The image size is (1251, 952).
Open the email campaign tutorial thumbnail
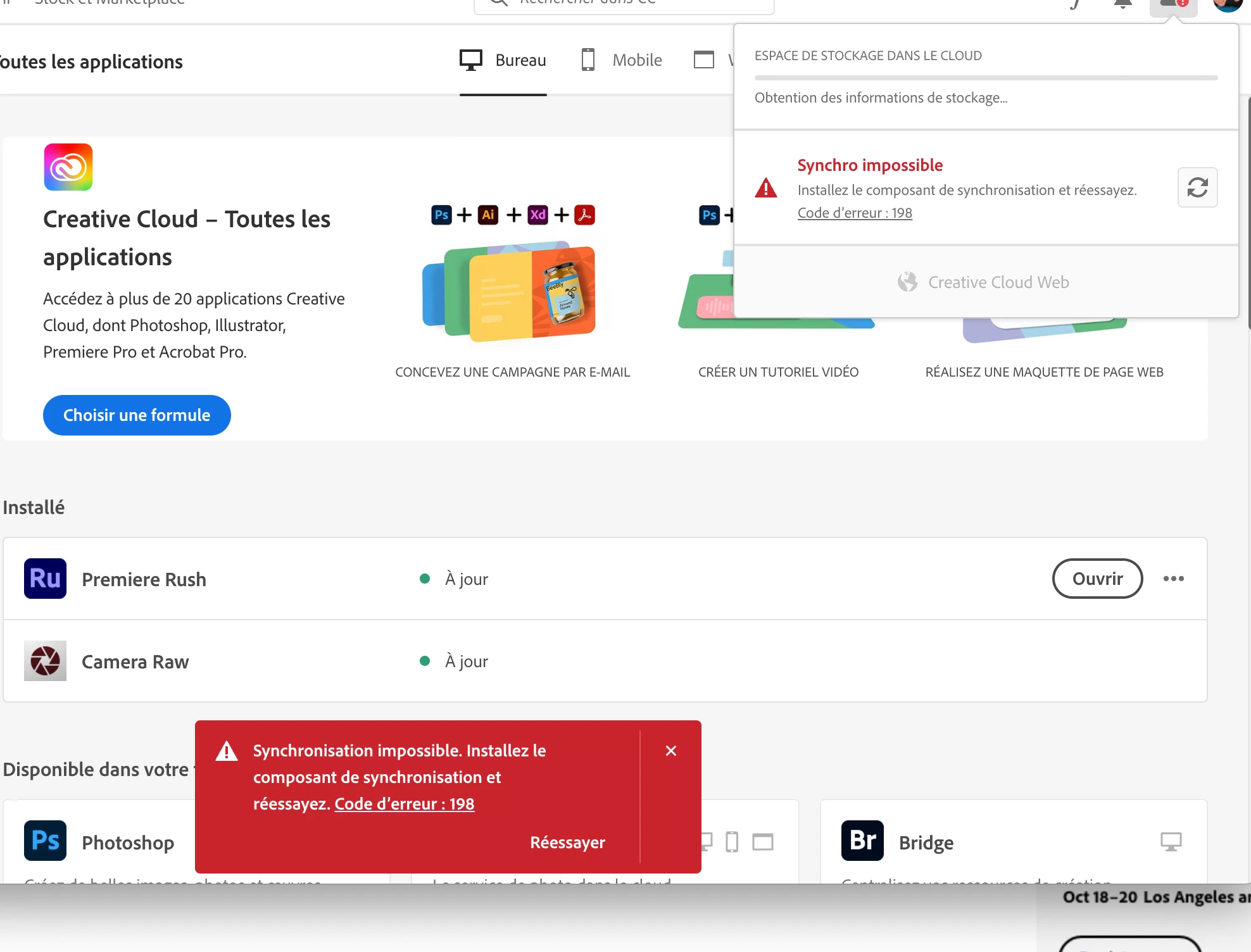point(512,292)
